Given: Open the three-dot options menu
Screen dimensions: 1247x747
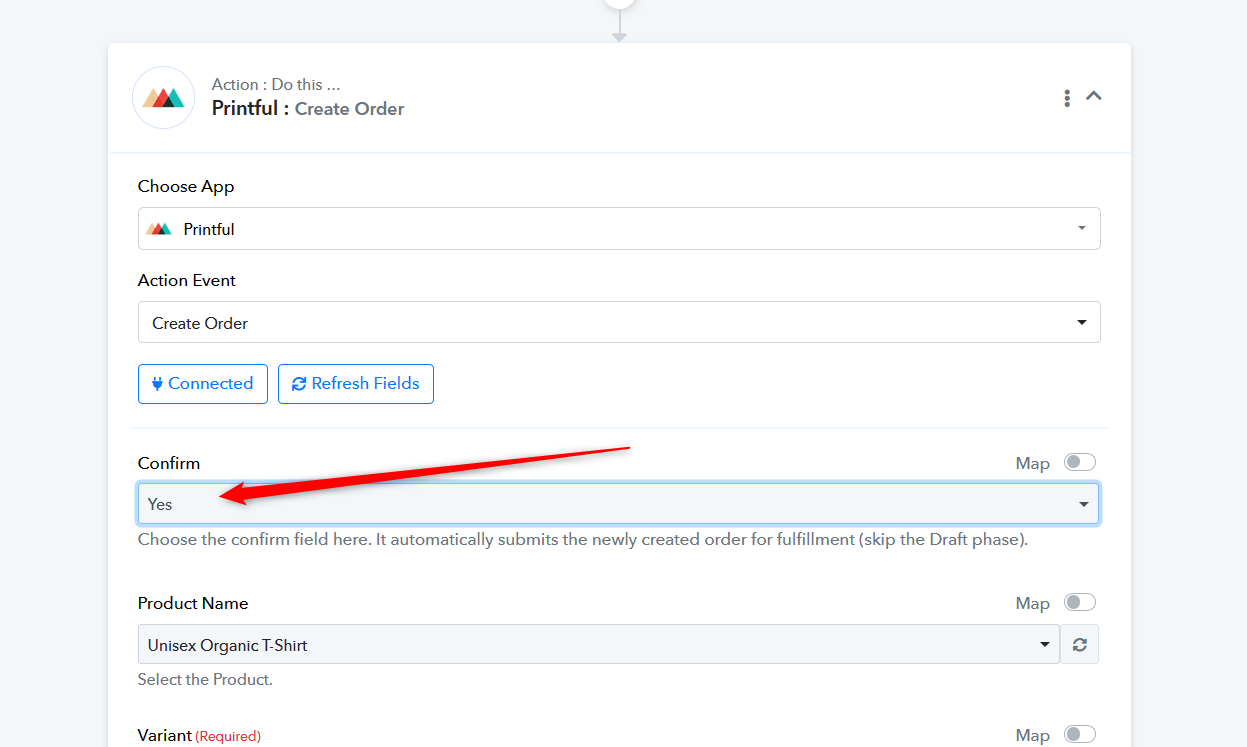Looking at the screenshot, I should (x=1067, y=98).
